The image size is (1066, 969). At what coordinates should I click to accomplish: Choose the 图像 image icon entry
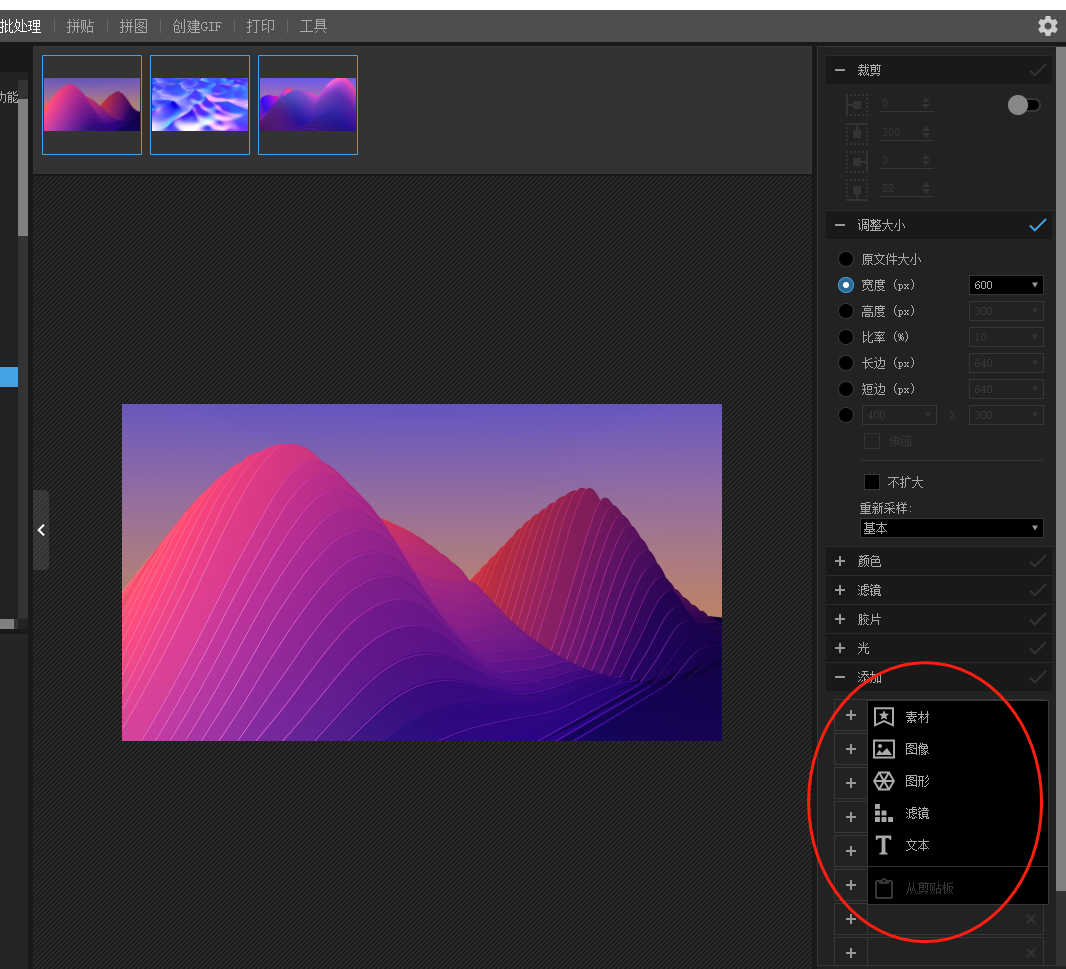[883, 749]
